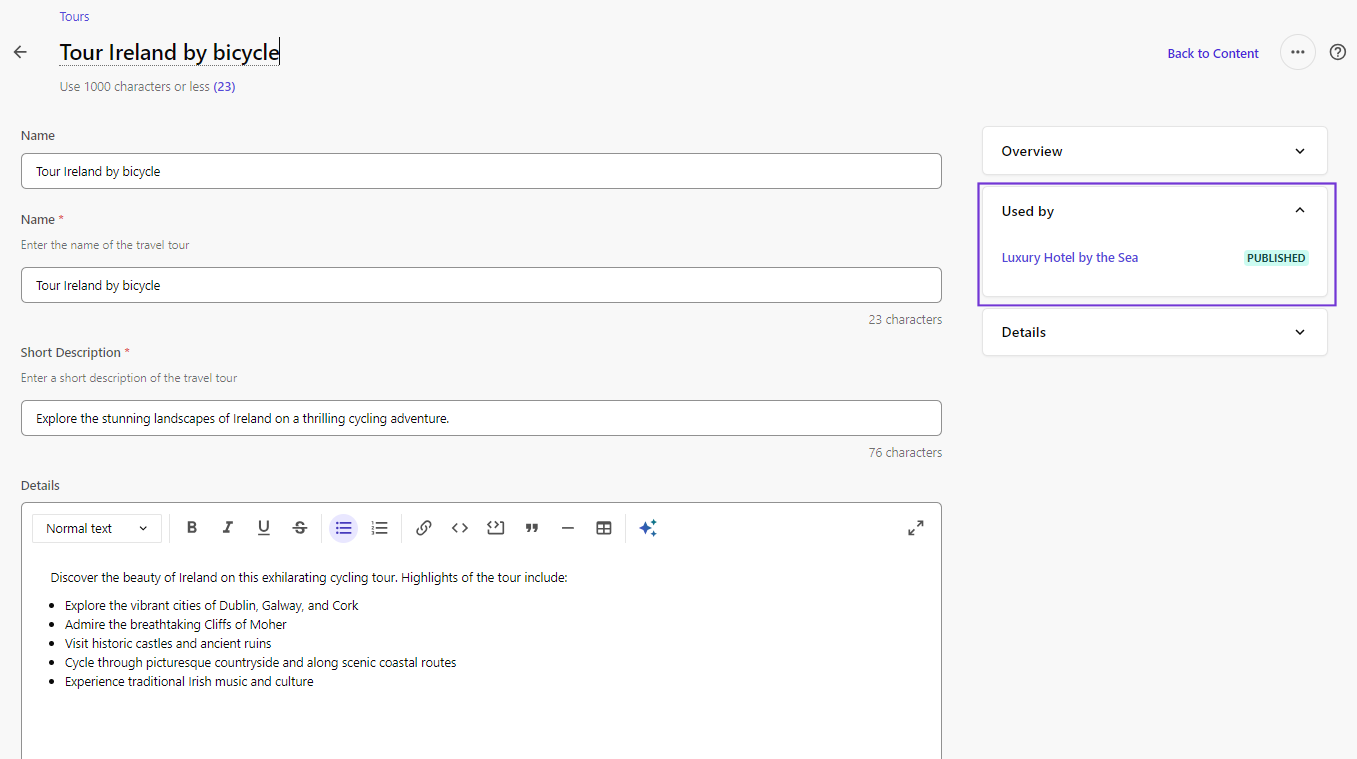
Task: Expand the Overview panel
Action: [x=1155, y=151]
